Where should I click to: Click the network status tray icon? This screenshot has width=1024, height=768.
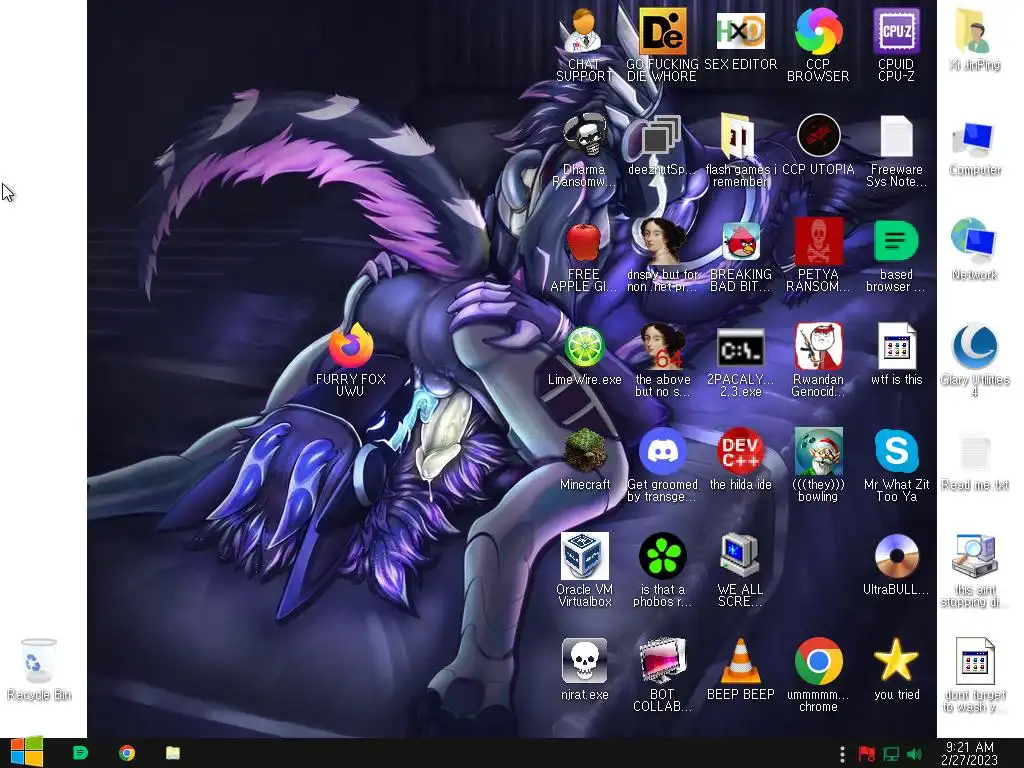click(x=891, y=754)
